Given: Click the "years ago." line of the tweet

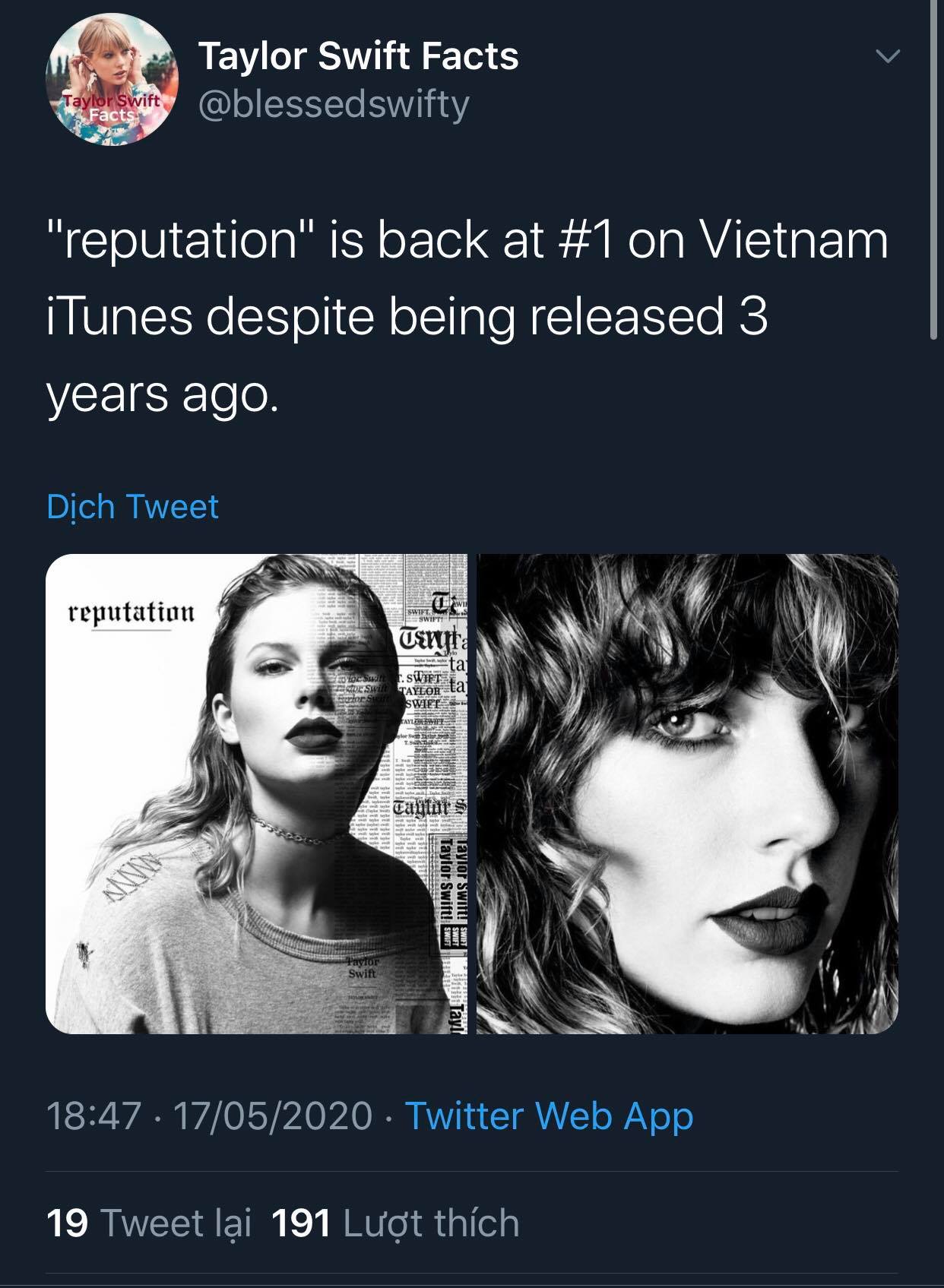Looking at the screenshot, I should tap(162, 394).
